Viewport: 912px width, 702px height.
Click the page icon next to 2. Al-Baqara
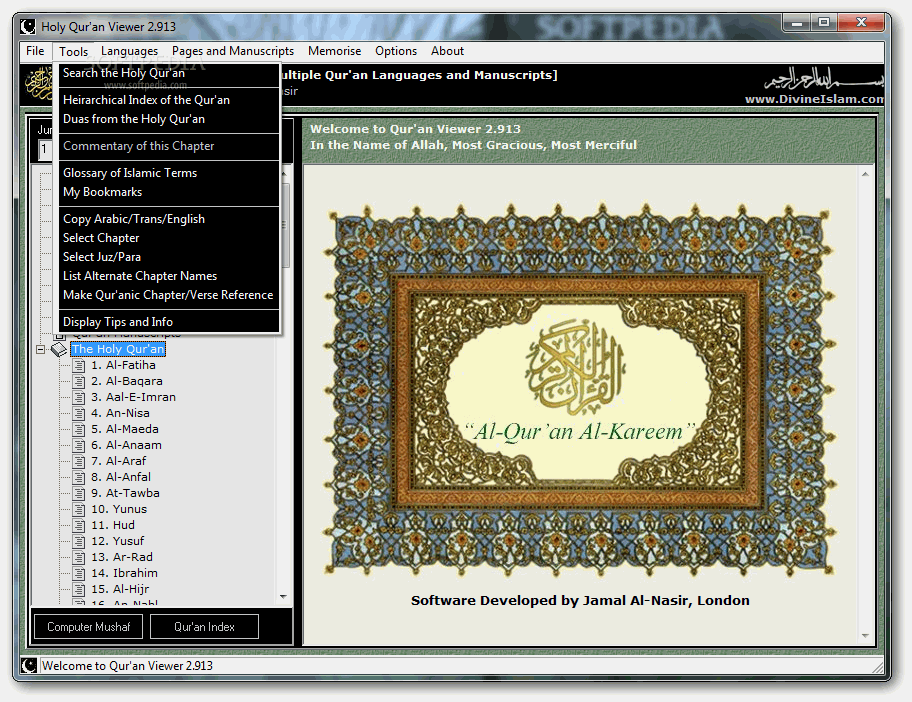click(79, 382)
